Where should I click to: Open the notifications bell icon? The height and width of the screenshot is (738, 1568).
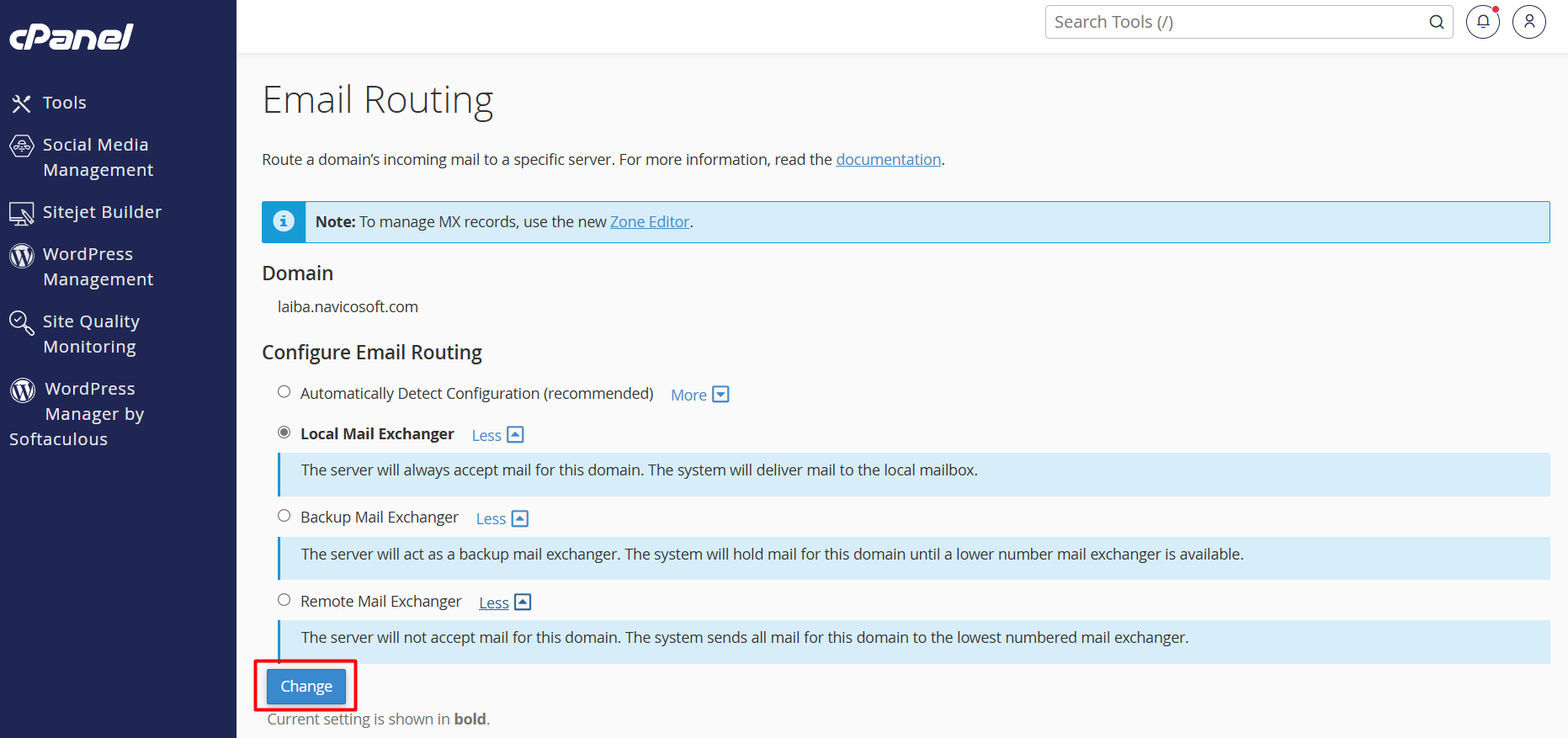[x=1482, y=22]
